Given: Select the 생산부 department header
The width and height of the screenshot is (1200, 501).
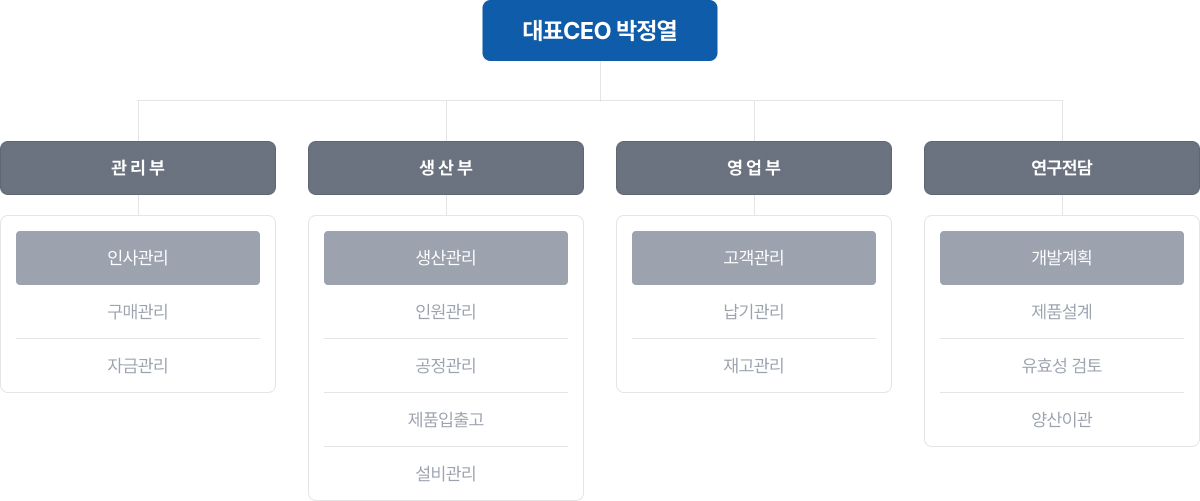Looking at the screenshot, I should pos(446,168).
